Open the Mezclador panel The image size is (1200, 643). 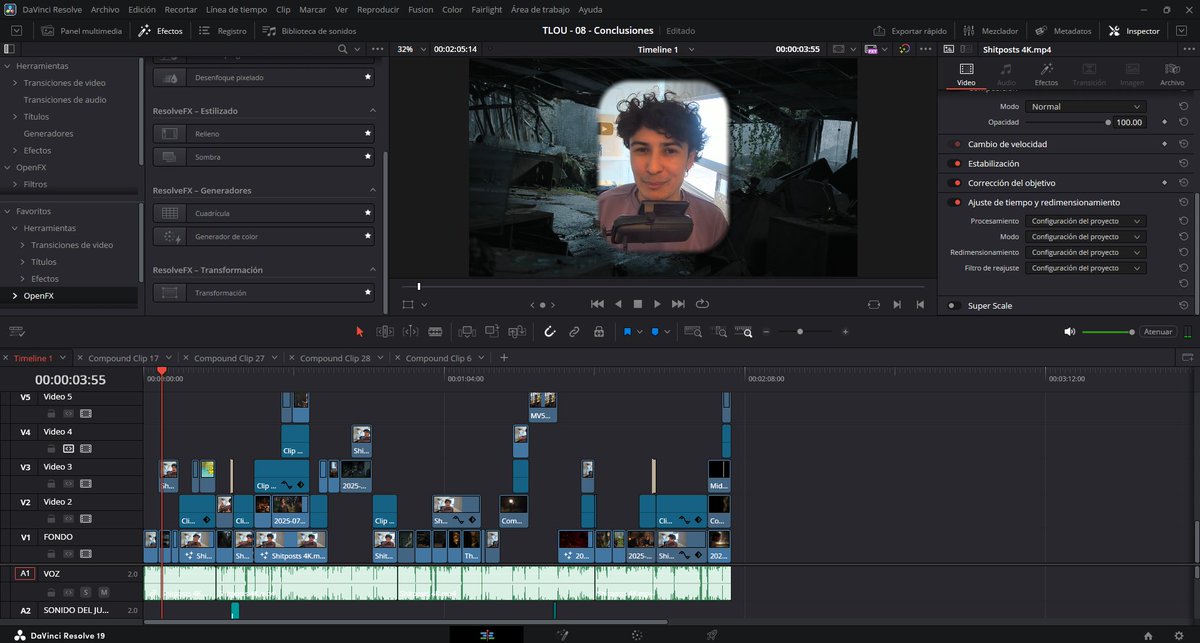tap(990, 31)
